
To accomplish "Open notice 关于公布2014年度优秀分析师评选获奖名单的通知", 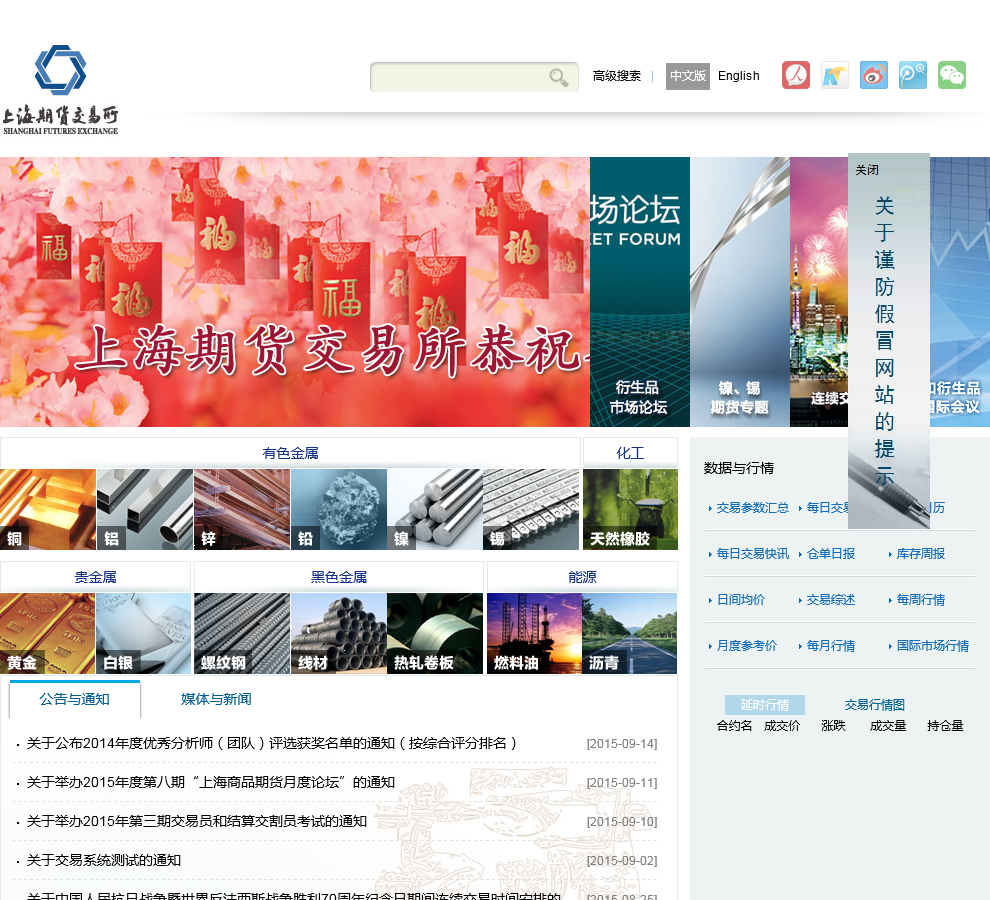I will pos(271,743).
